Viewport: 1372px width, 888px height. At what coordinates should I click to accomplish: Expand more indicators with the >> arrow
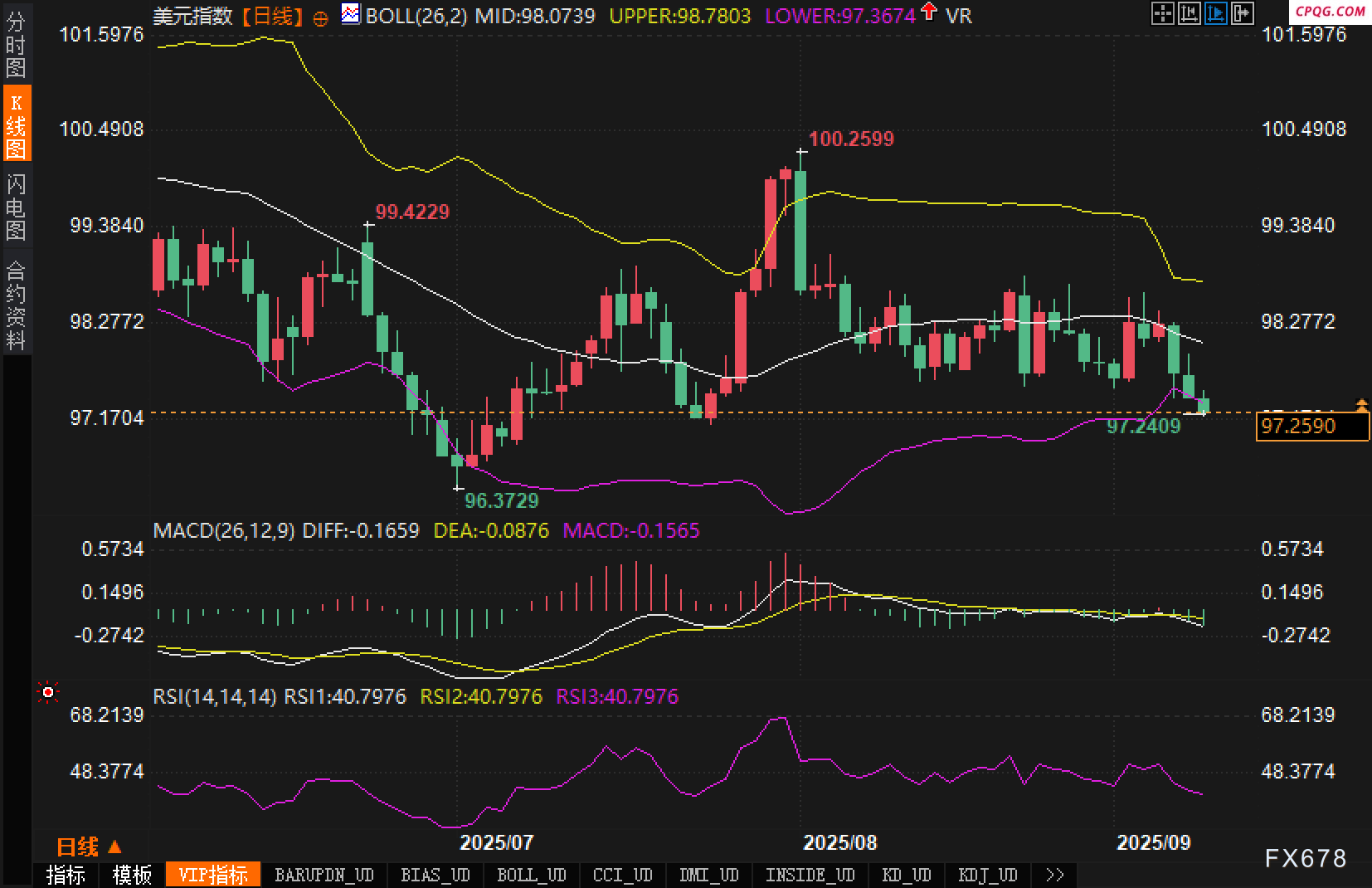click(x=1054, y=875)
